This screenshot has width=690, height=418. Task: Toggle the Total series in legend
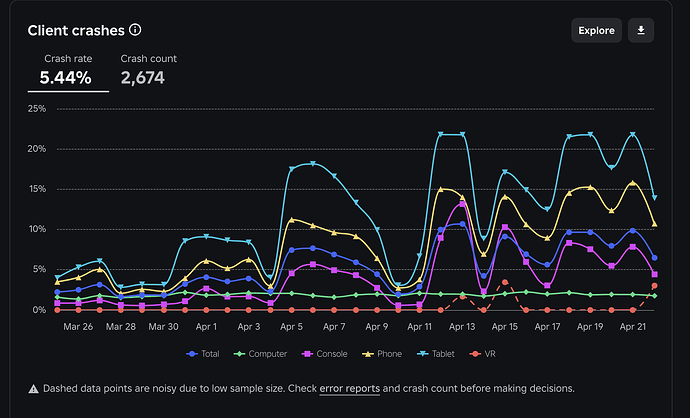click(x=203, y=354)
